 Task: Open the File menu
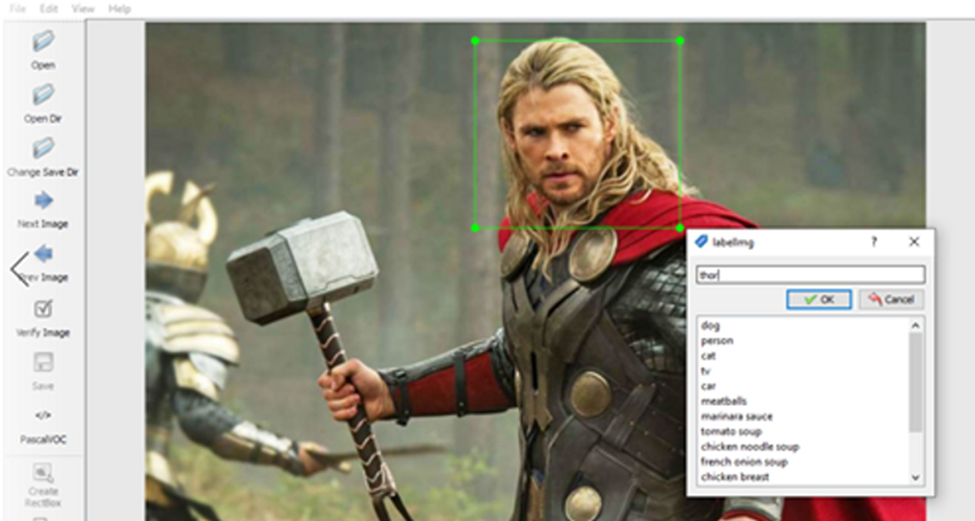coord(17,9)
